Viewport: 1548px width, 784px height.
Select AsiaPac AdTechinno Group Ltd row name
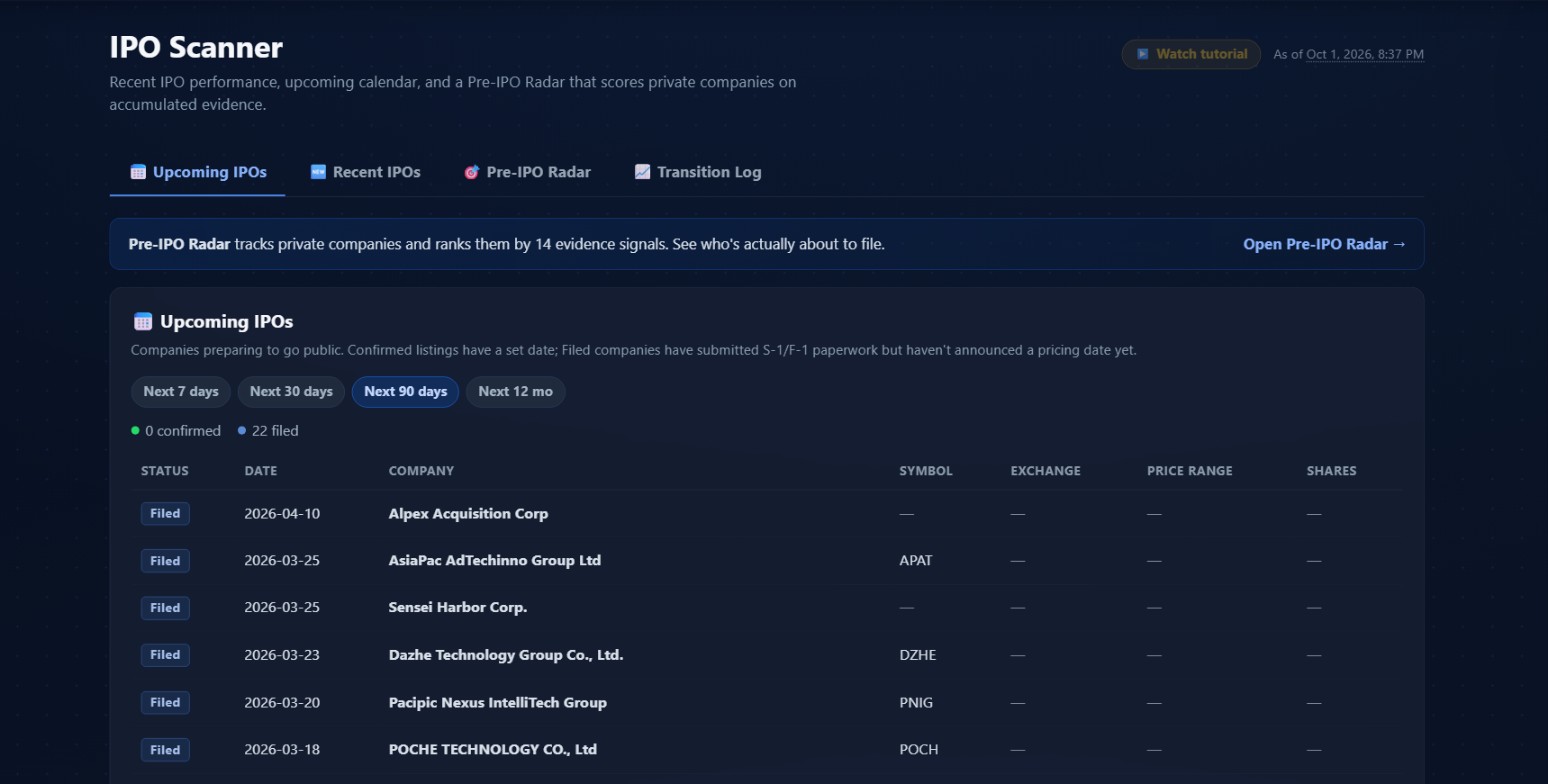[495, 561]
